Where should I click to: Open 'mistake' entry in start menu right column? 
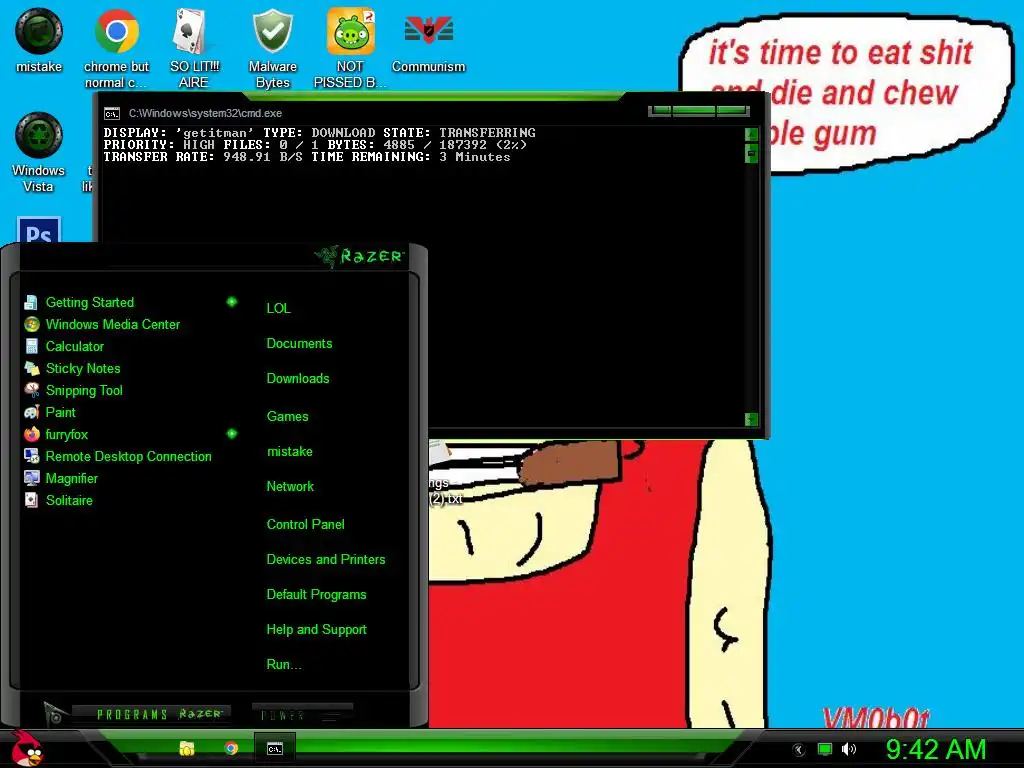click(x=289, y=451)
